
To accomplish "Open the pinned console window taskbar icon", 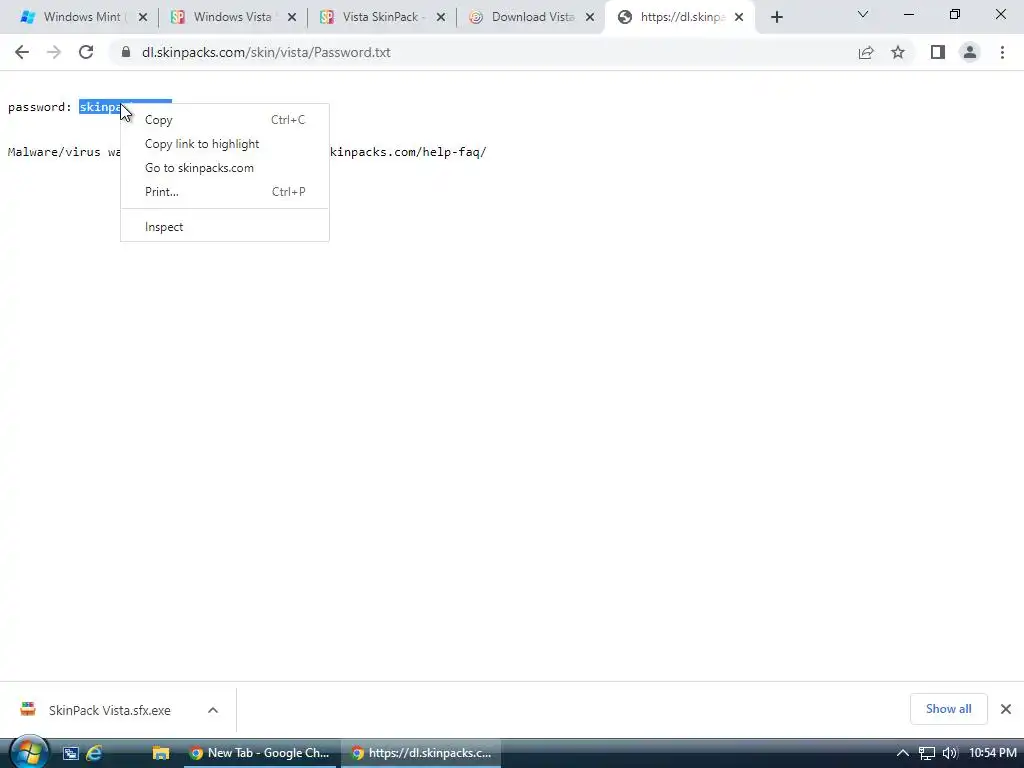I will click(x=71, y=753).
